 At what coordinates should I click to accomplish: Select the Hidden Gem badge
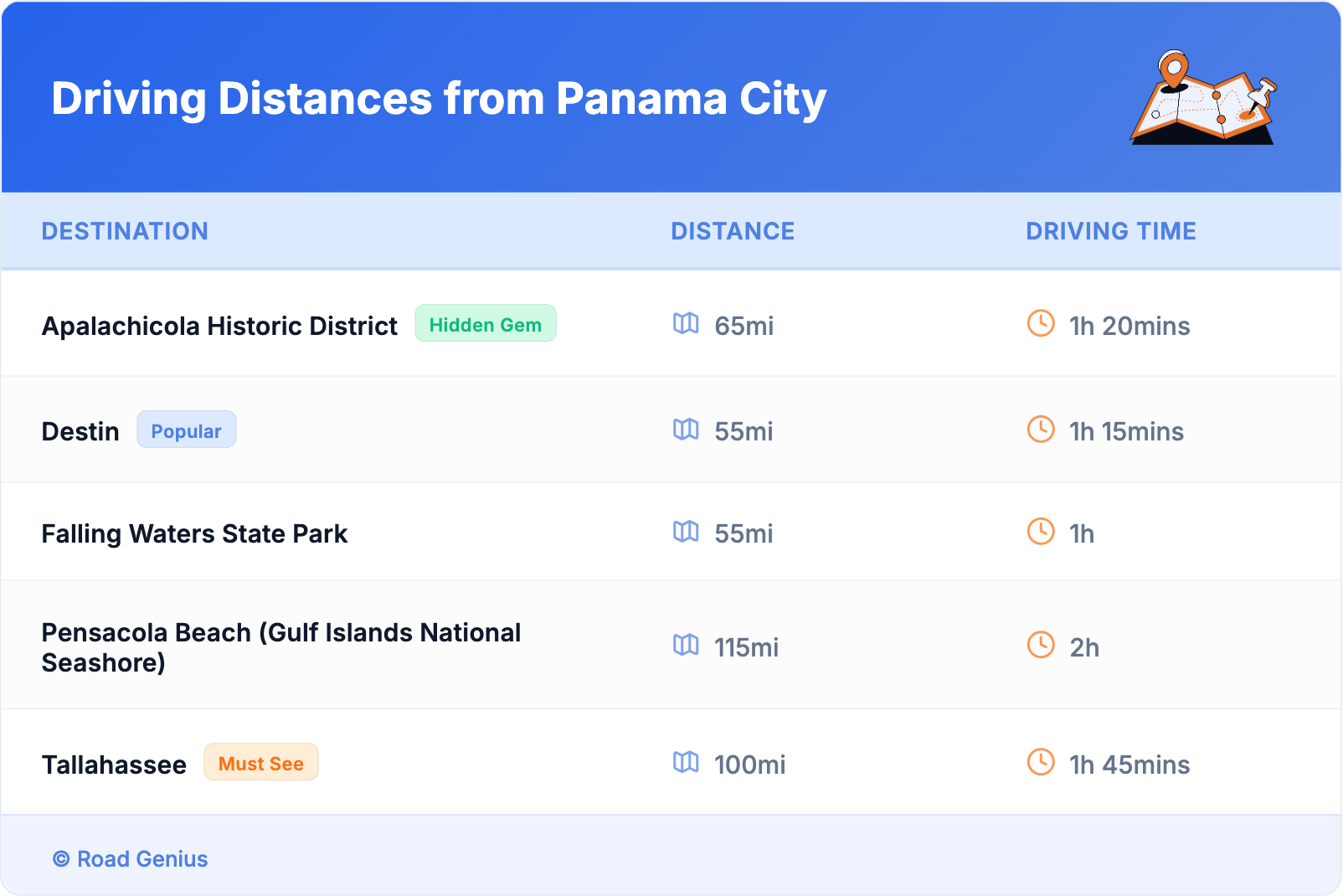(x=486, y=324)
